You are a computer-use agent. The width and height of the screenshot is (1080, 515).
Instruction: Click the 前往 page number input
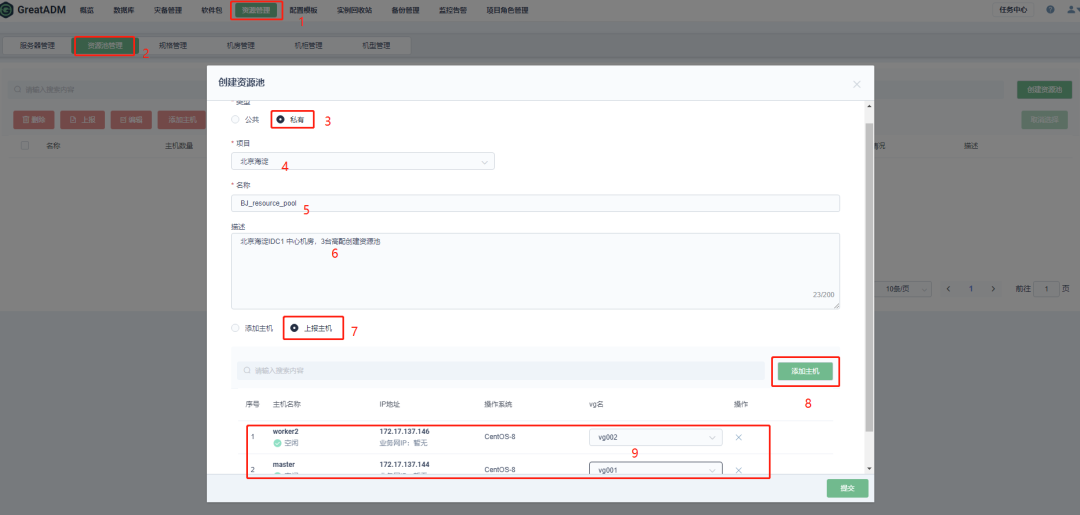1047,289
